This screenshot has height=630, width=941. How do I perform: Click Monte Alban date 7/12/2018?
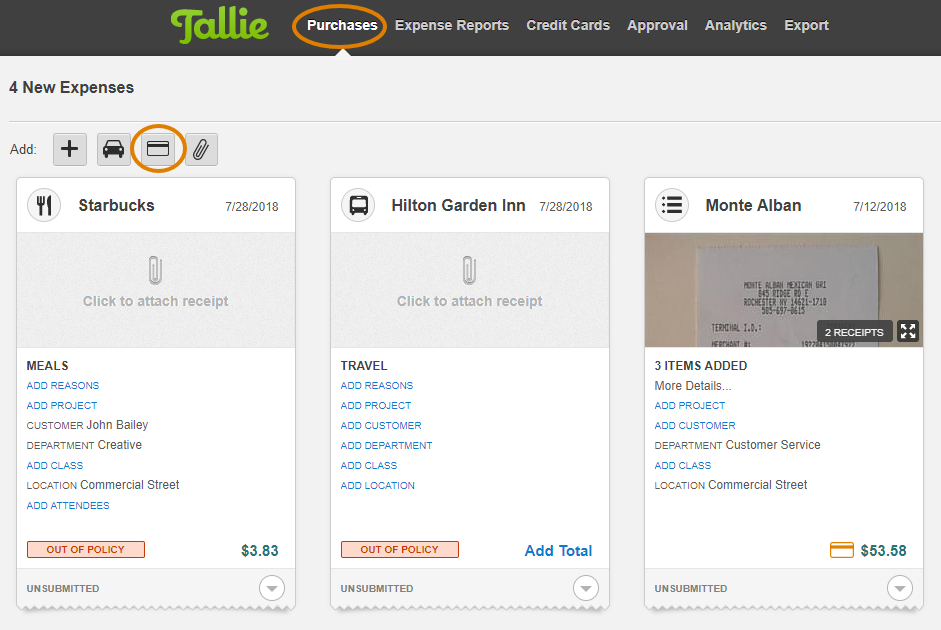click(x=880, y=207)
